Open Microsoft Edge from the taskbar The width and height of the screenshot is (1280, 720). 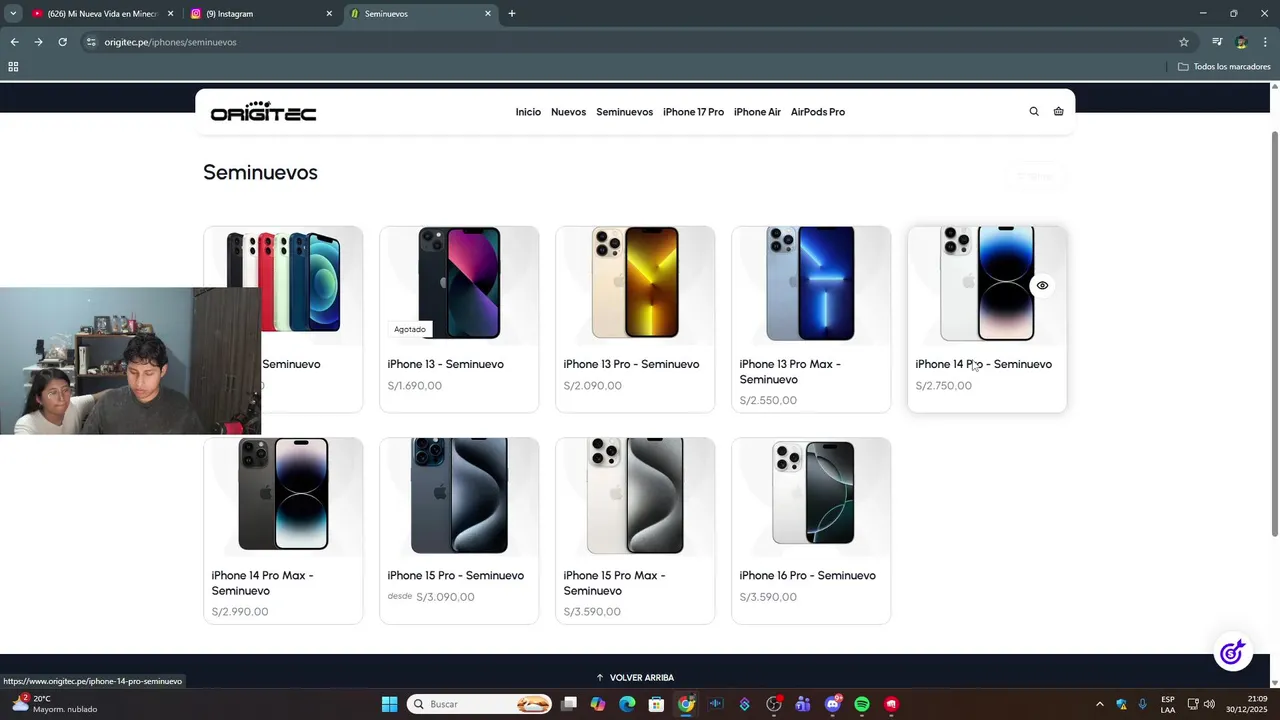click(627, 704)
